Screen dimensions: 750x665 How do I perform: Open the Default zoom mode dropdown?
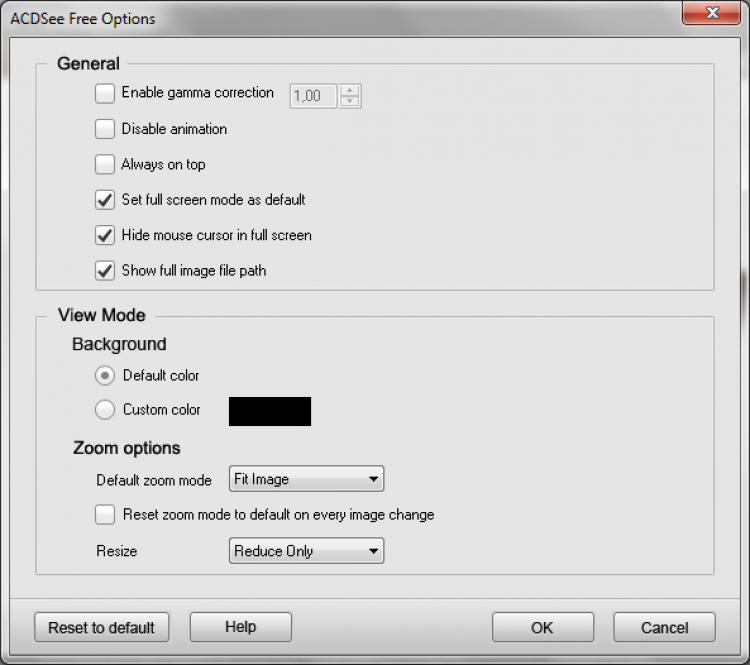pyautogui.click(x=306, y=479)
